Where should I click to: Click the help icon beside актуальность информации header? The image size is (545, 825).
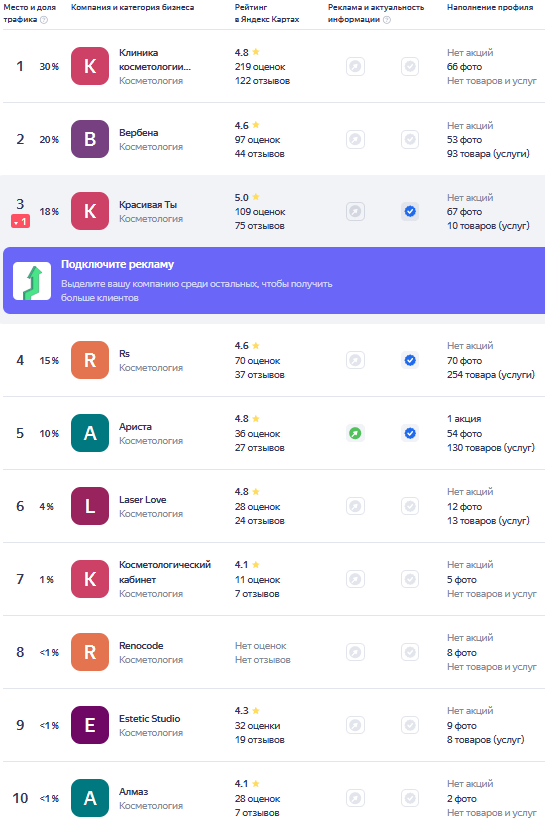[387, 19]
